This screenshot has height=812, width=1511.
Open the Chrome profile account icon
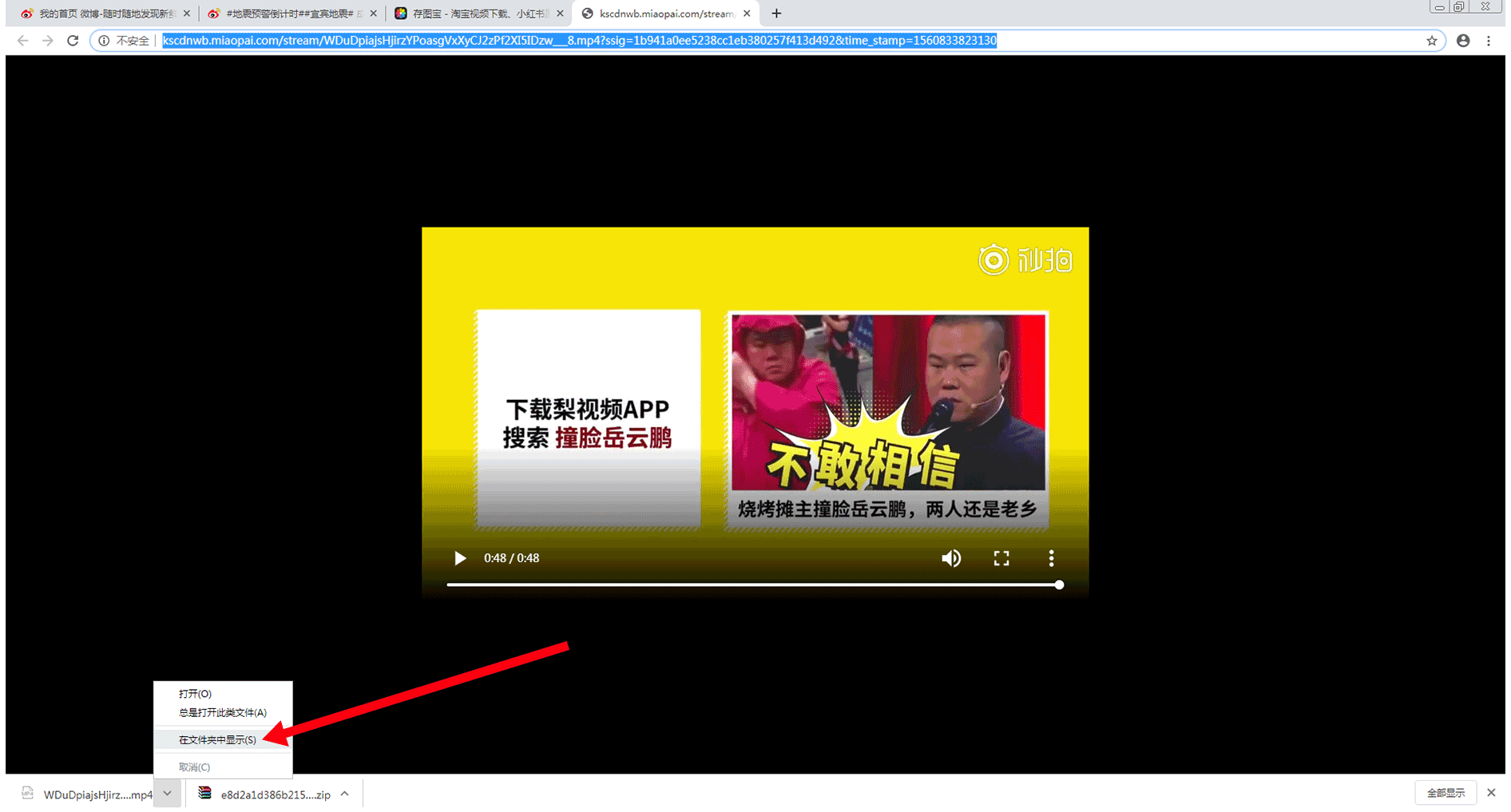click(1462, 41)
